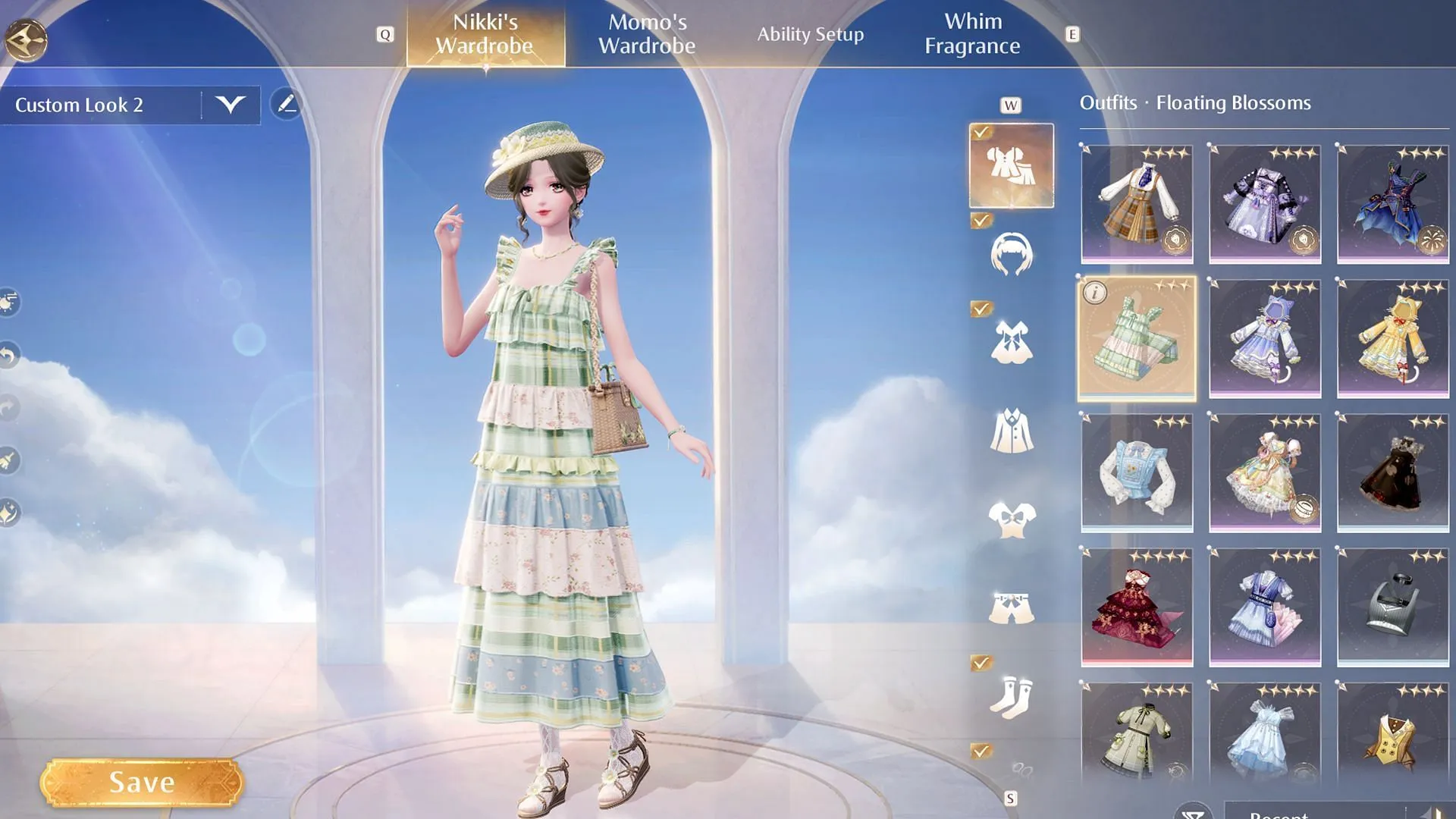Expand the Custom Look 2 dropdown arrow

[230, 105]
